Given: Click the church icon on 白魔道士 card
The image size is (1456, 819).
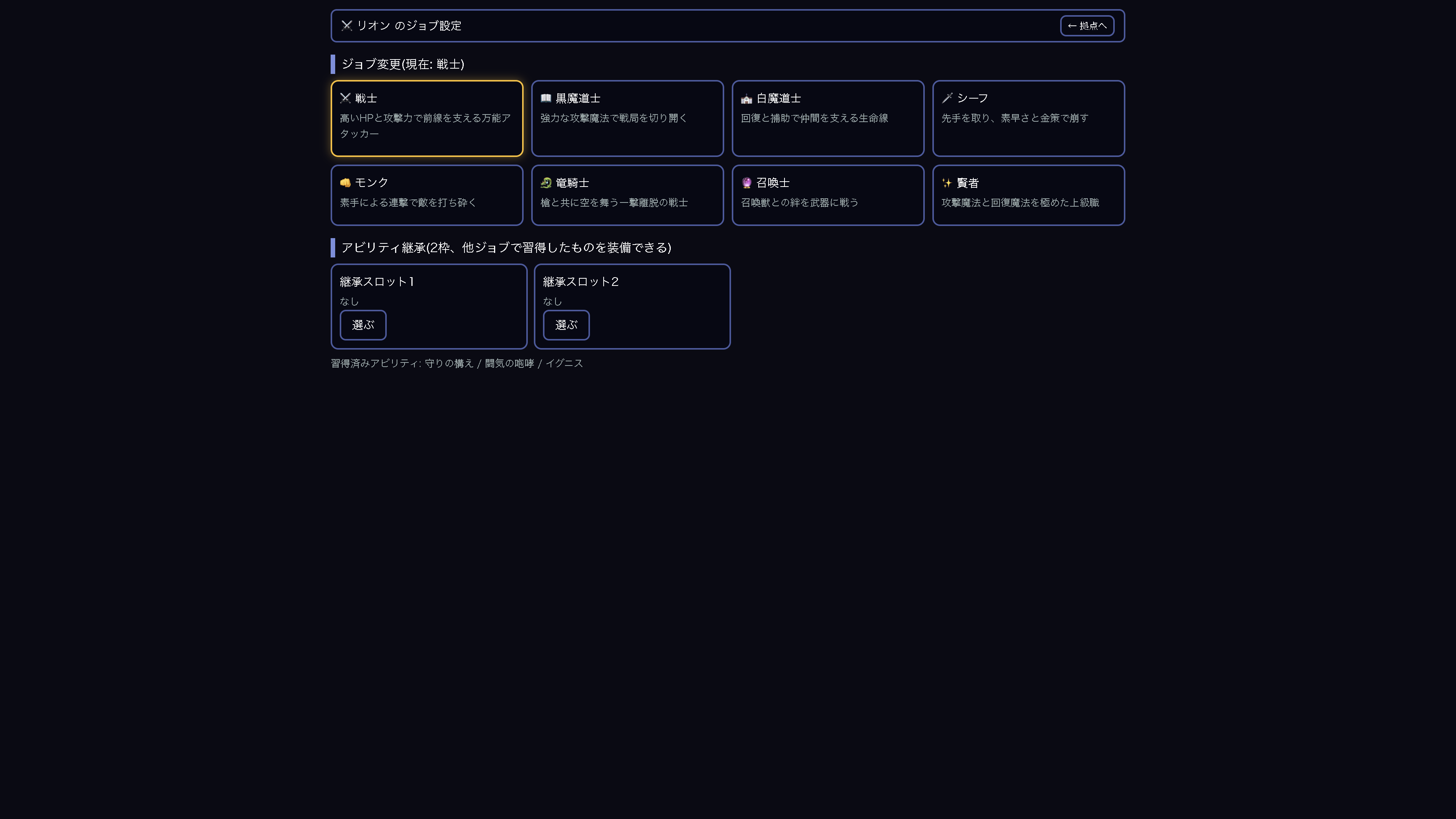Looking at the screenshot, I should [x=747, y=98].
